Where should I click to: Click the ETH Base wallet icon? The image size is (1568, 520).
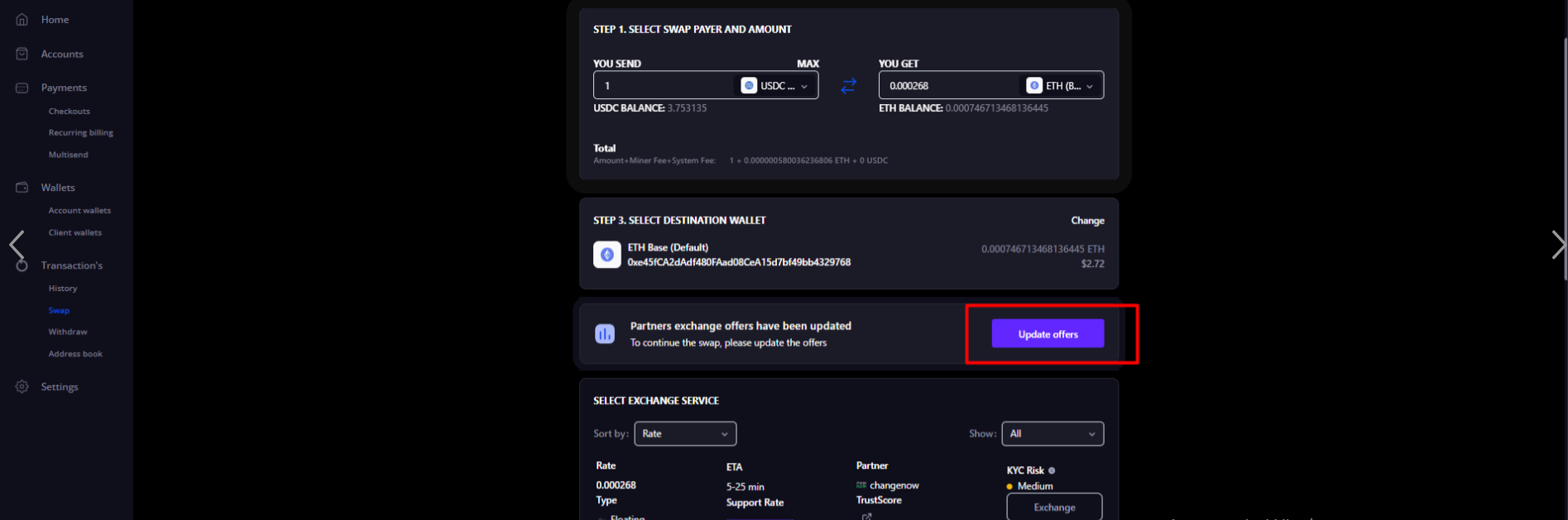(x=607, y=255)
